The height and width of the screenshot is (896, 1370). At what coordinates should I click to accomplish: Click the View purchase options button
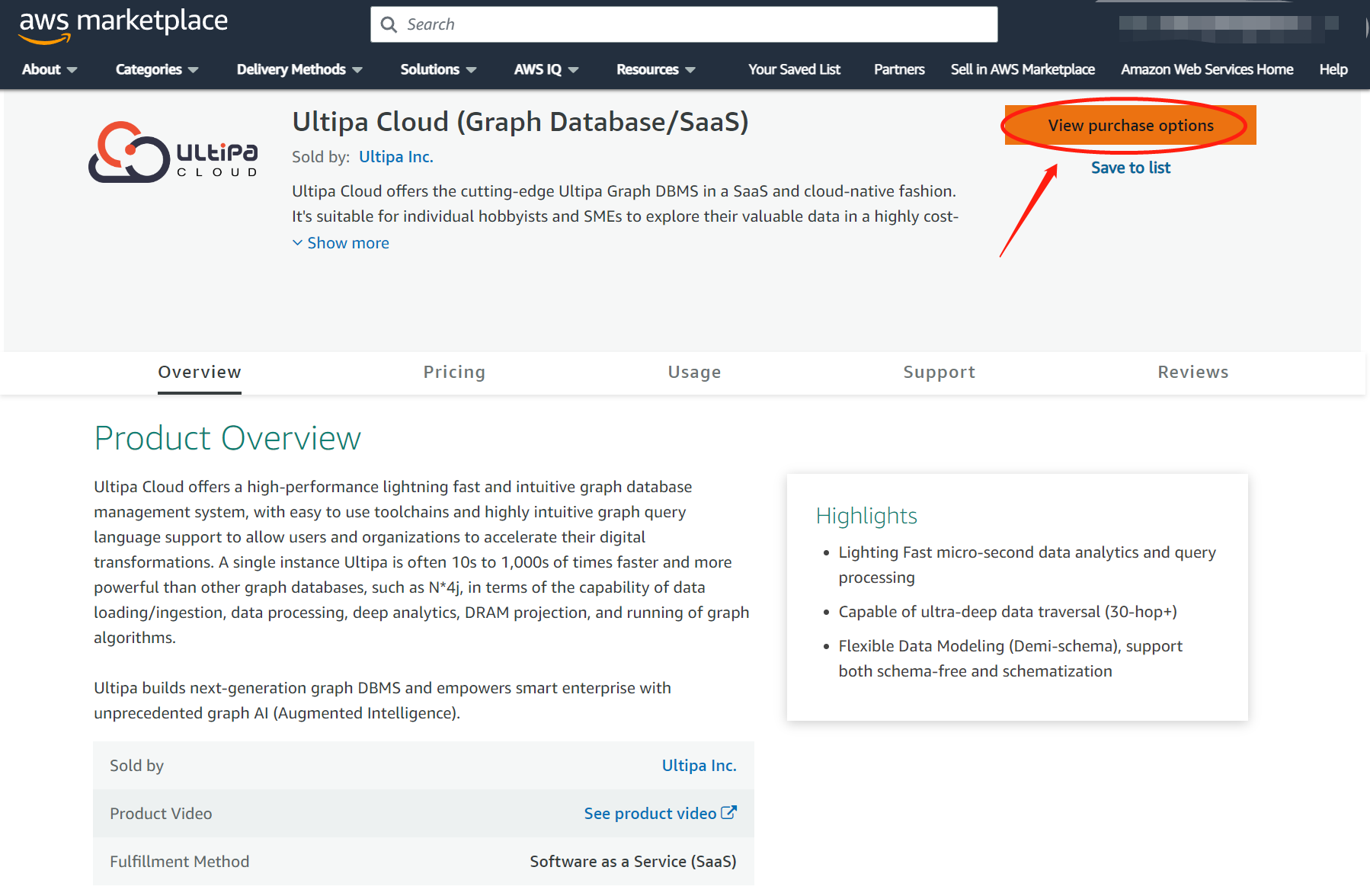[1131, 125]
